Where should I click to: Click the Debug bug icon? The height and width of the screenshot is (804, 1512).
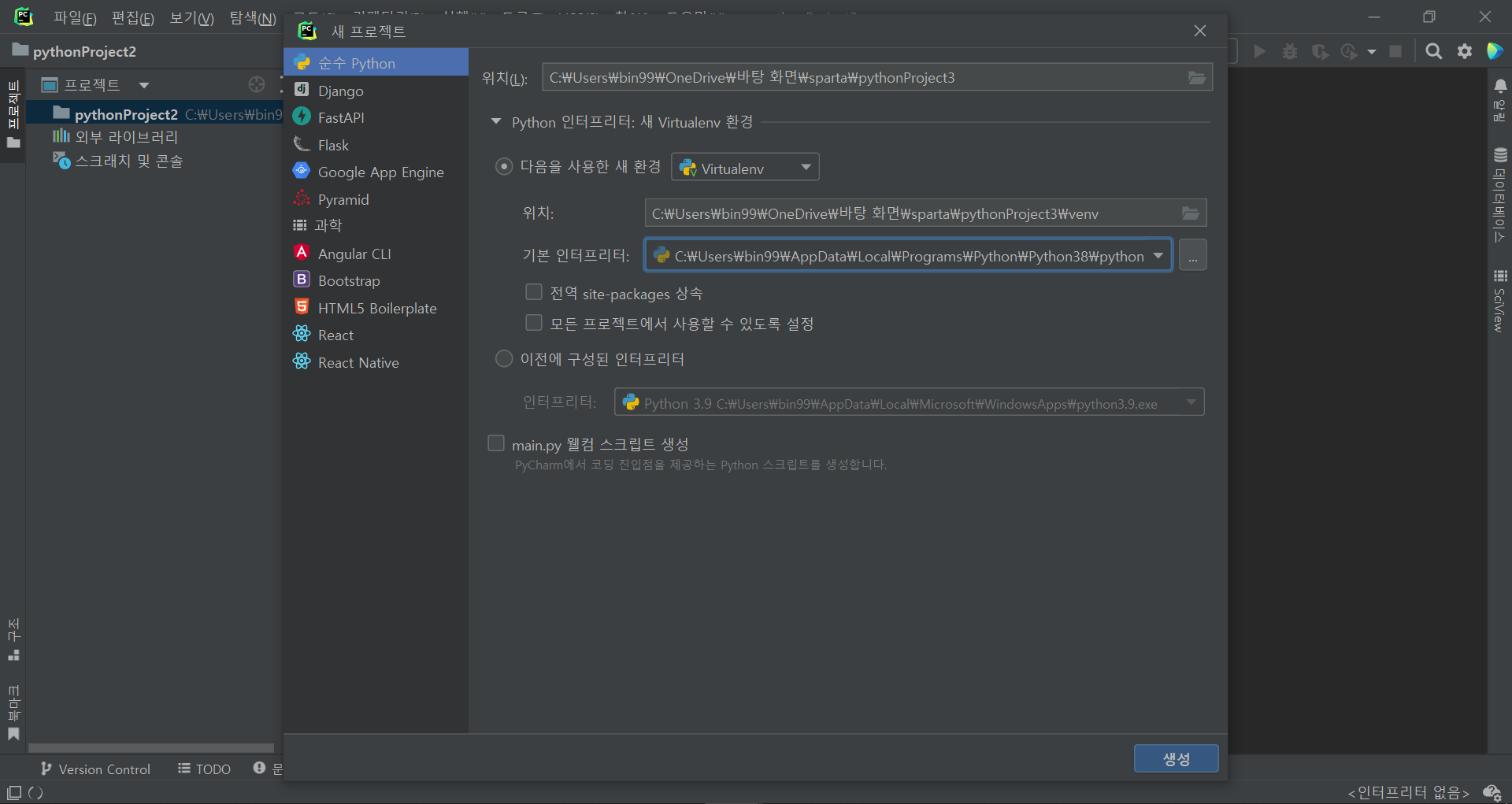coord(1290,51)
